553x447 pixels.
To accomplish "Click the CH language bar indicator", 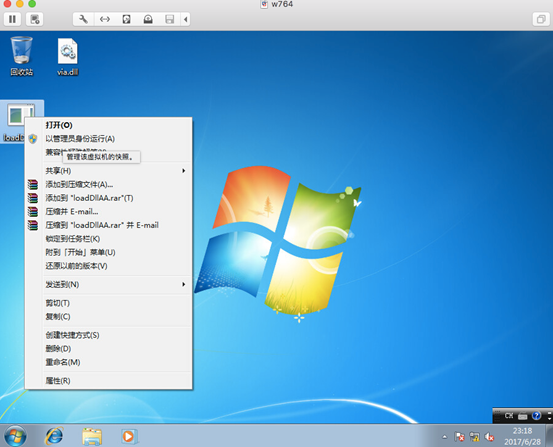I will point(509,416).
